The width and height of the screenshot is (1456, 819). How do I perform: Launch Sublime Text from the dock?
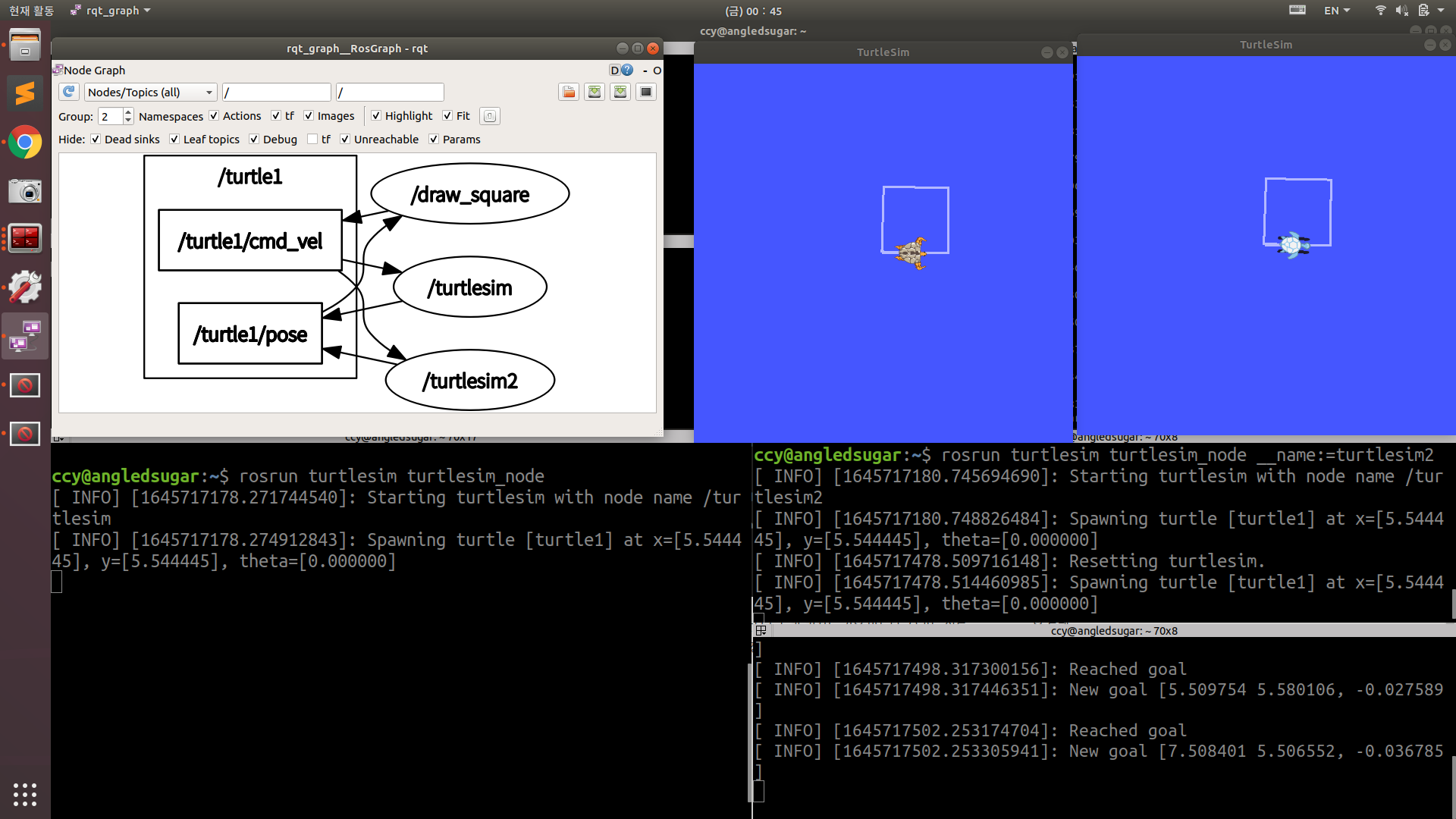pos(25,93)
